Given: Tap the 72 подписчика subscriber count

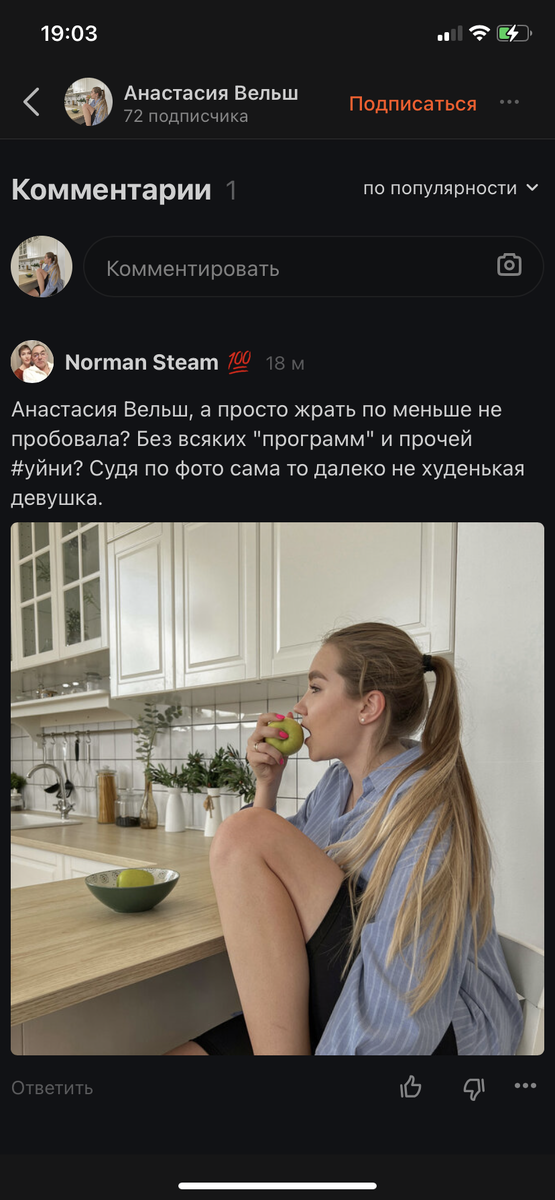Looking at the screenshot, I should [x=186, y=116].
